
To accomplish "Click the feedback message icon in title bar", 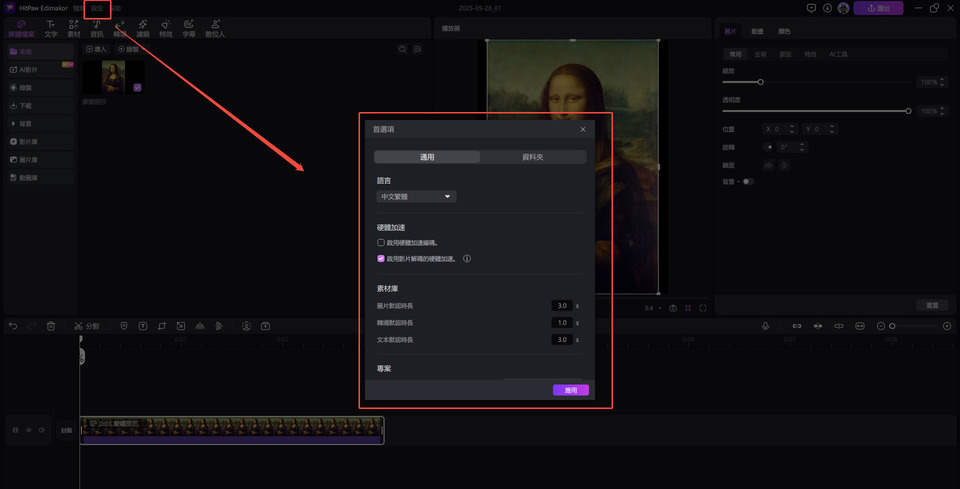I will pos(811,8).
